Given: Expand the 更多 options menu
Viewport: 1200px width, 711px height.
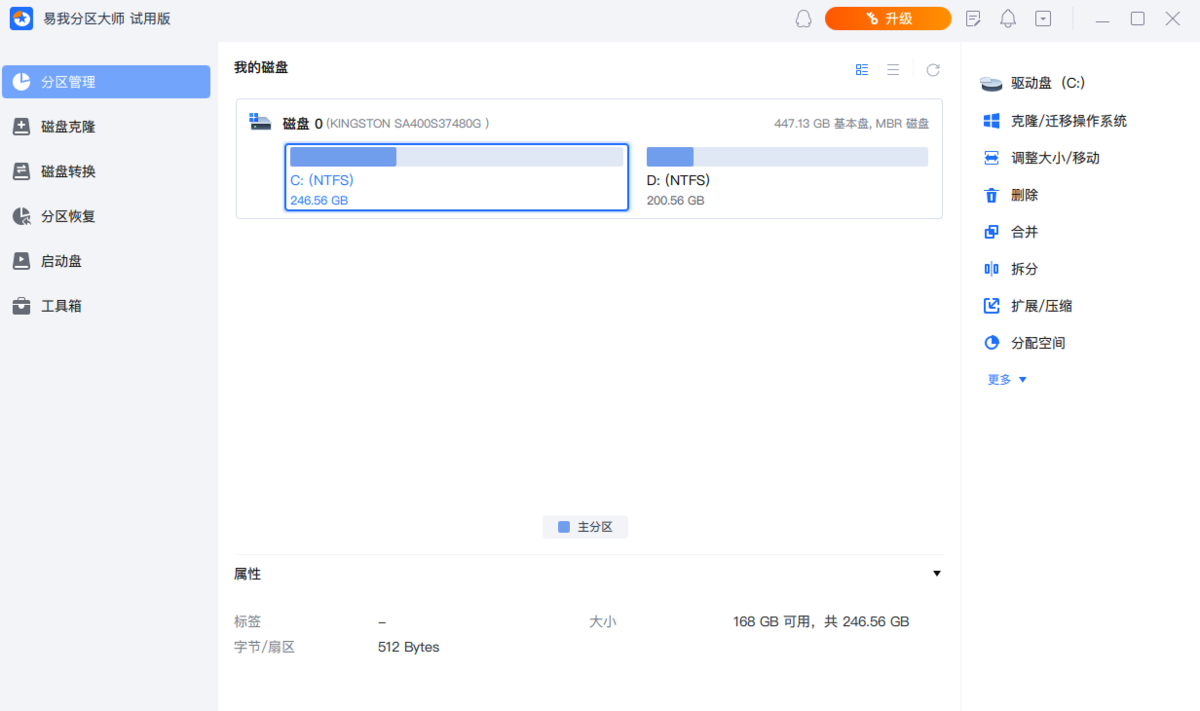Looking at the screenshot, I should pyautogui.click(x=1006, y=379).
